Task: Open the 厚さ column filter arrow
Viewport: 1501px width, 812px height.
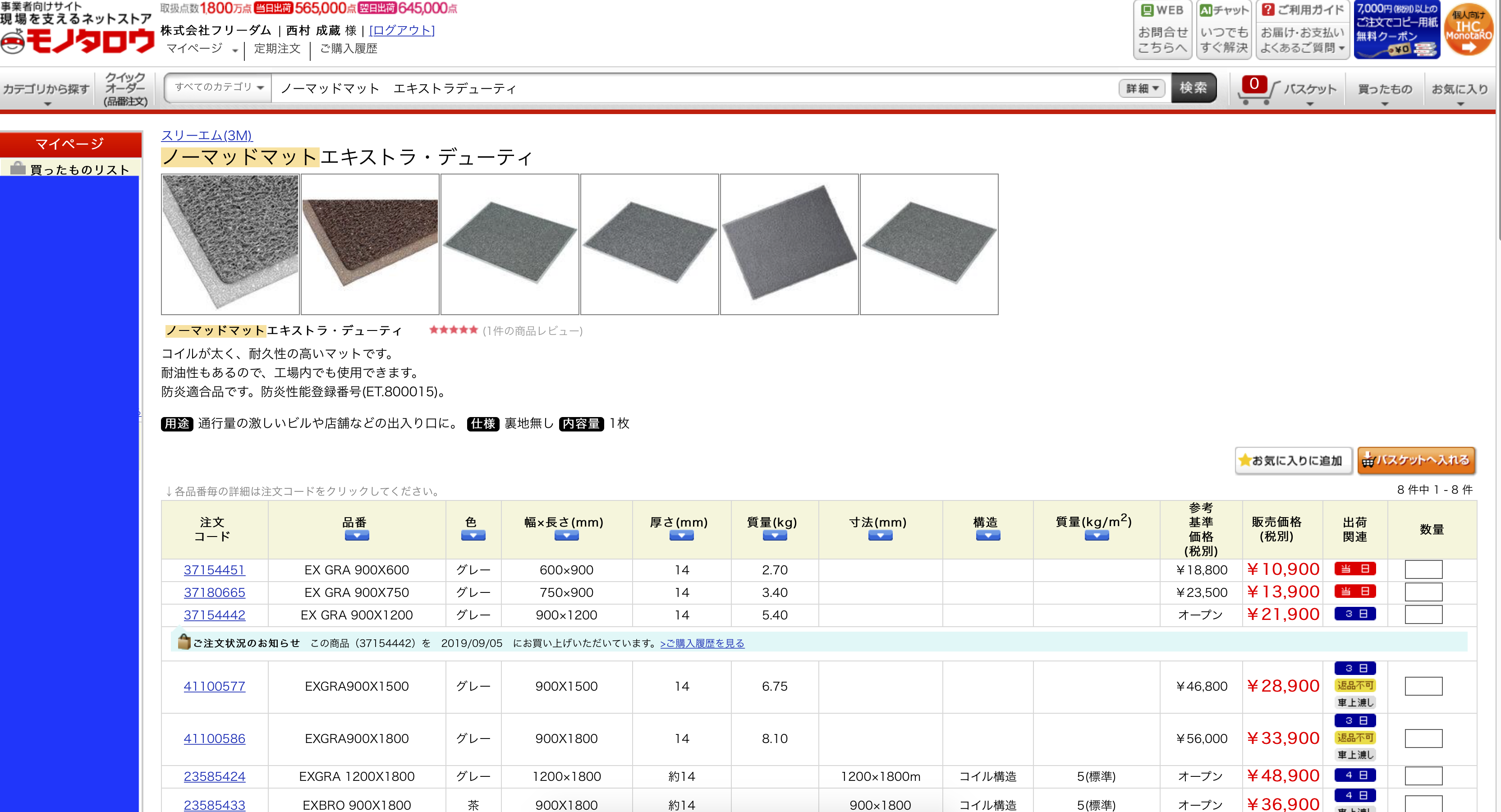Action: coord(681,536)
